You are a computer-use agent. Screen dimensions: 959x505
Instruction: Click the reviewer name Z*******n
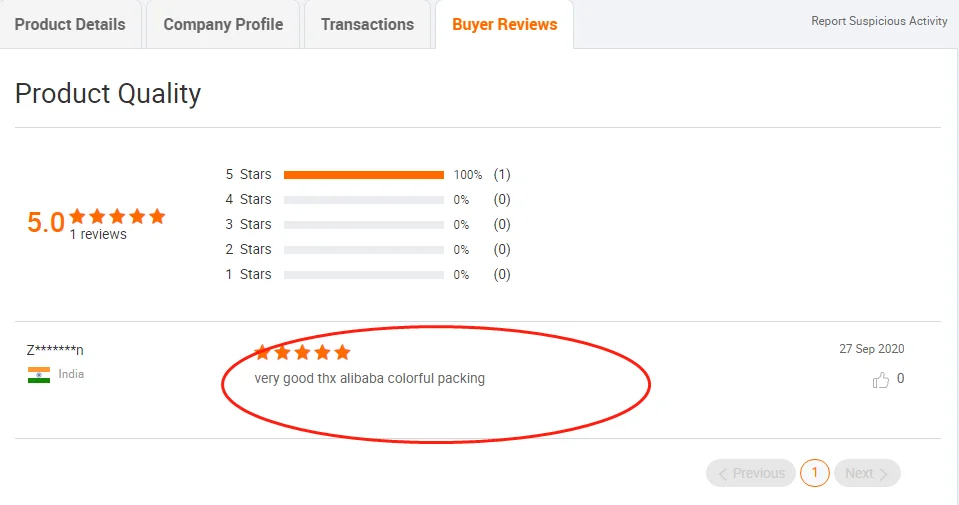(x=55, y=349)
